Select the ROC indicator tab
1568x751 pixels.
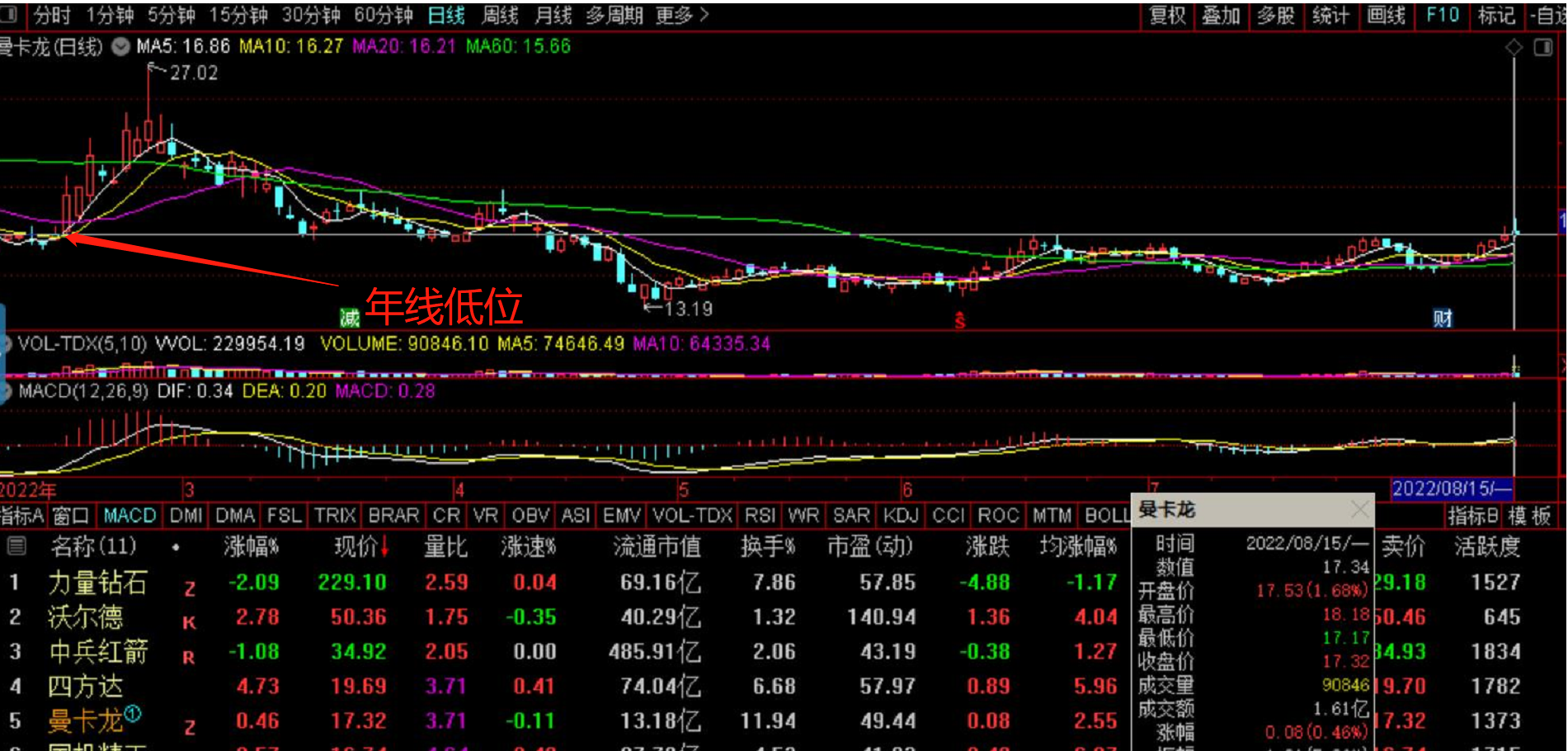[x=998, y=516]
